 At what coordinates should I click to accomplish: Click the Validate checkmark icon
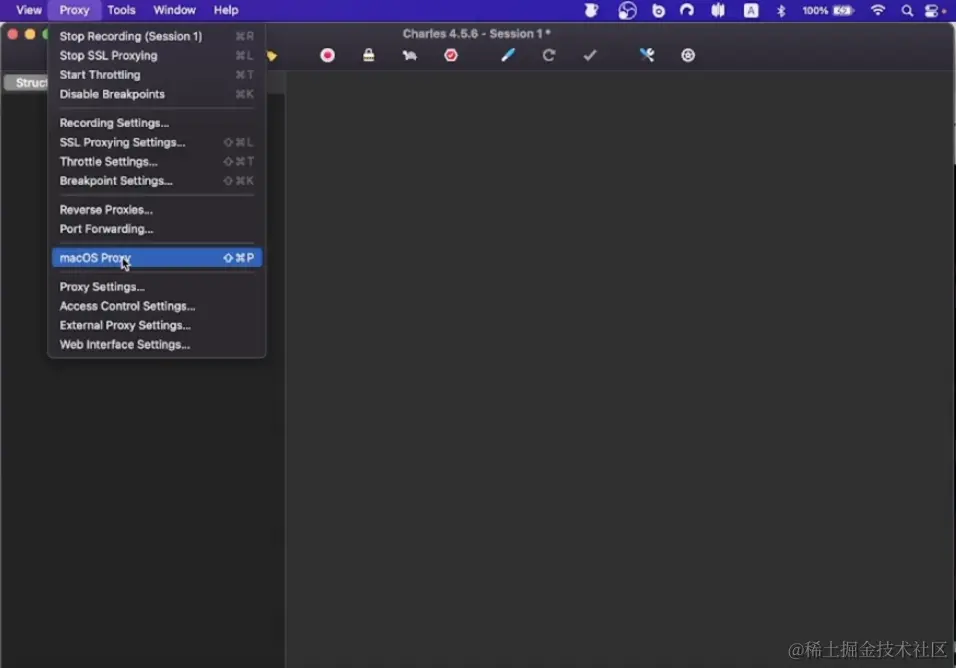point(590,55)
